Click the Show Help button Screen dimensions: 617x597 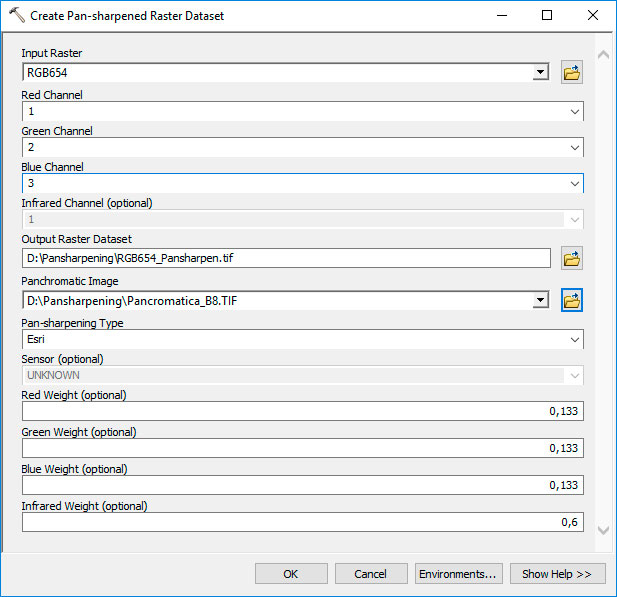click(x=557, y=574)
